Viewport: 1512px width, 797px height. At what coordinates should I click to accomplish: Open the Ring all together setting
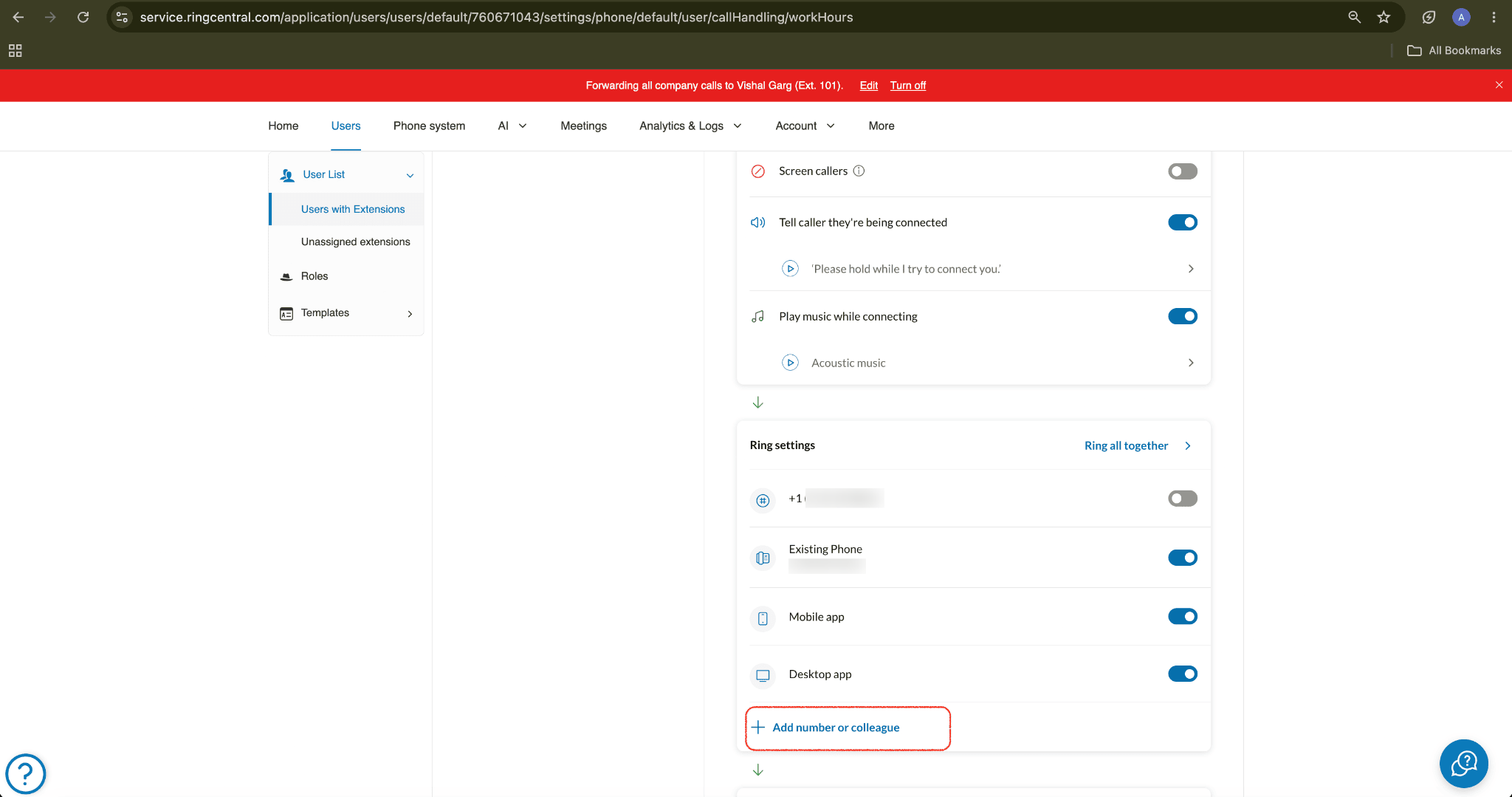coord(1126,445)
